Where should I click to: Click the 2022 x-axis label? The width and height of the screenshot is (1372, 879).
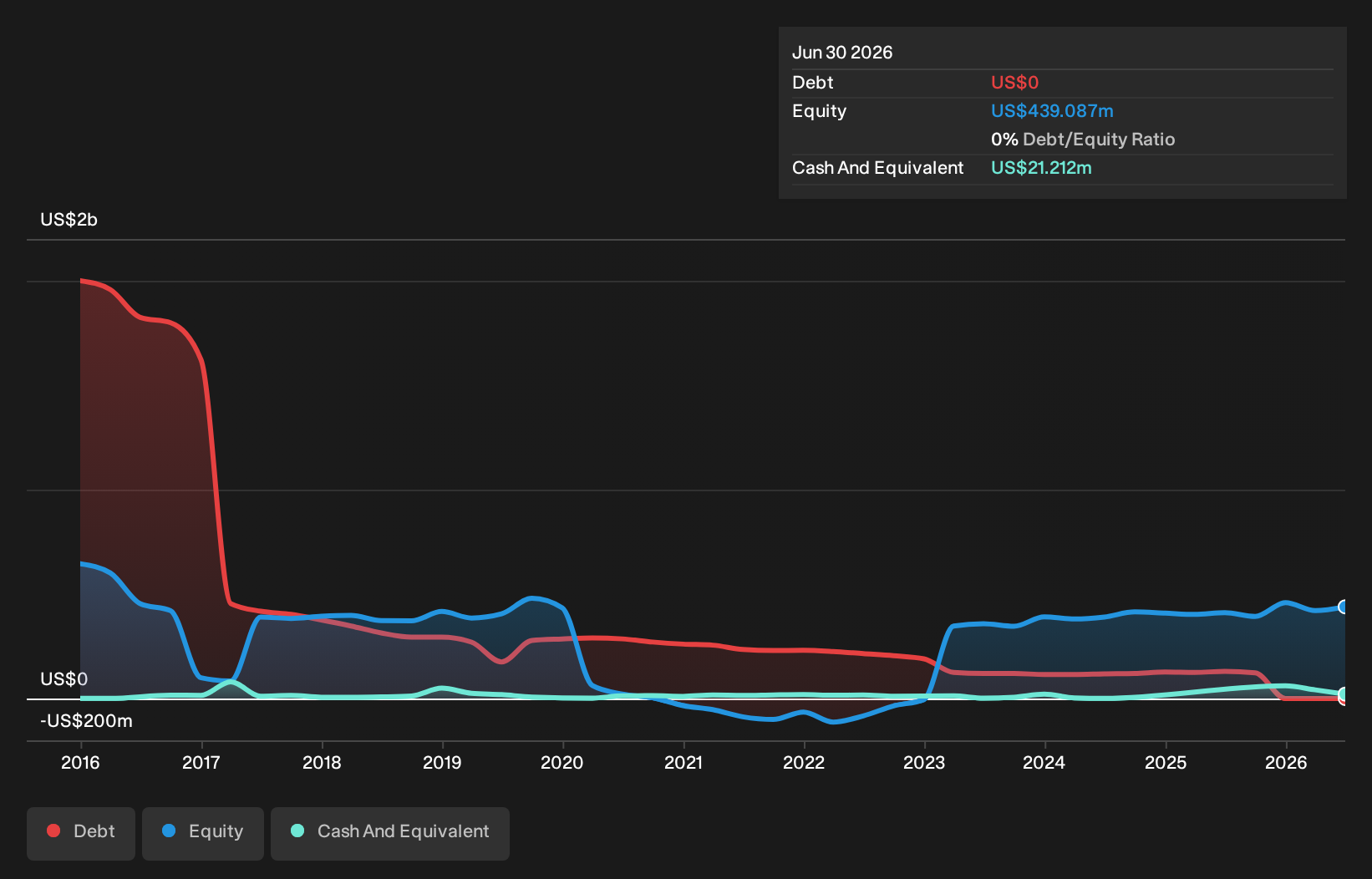coord(804,762)
